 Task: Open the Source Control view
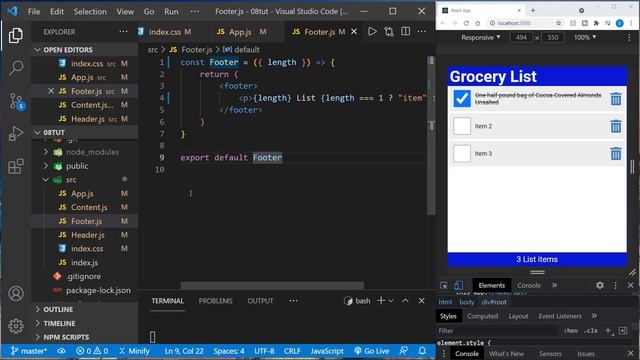(x=16, y=101)
